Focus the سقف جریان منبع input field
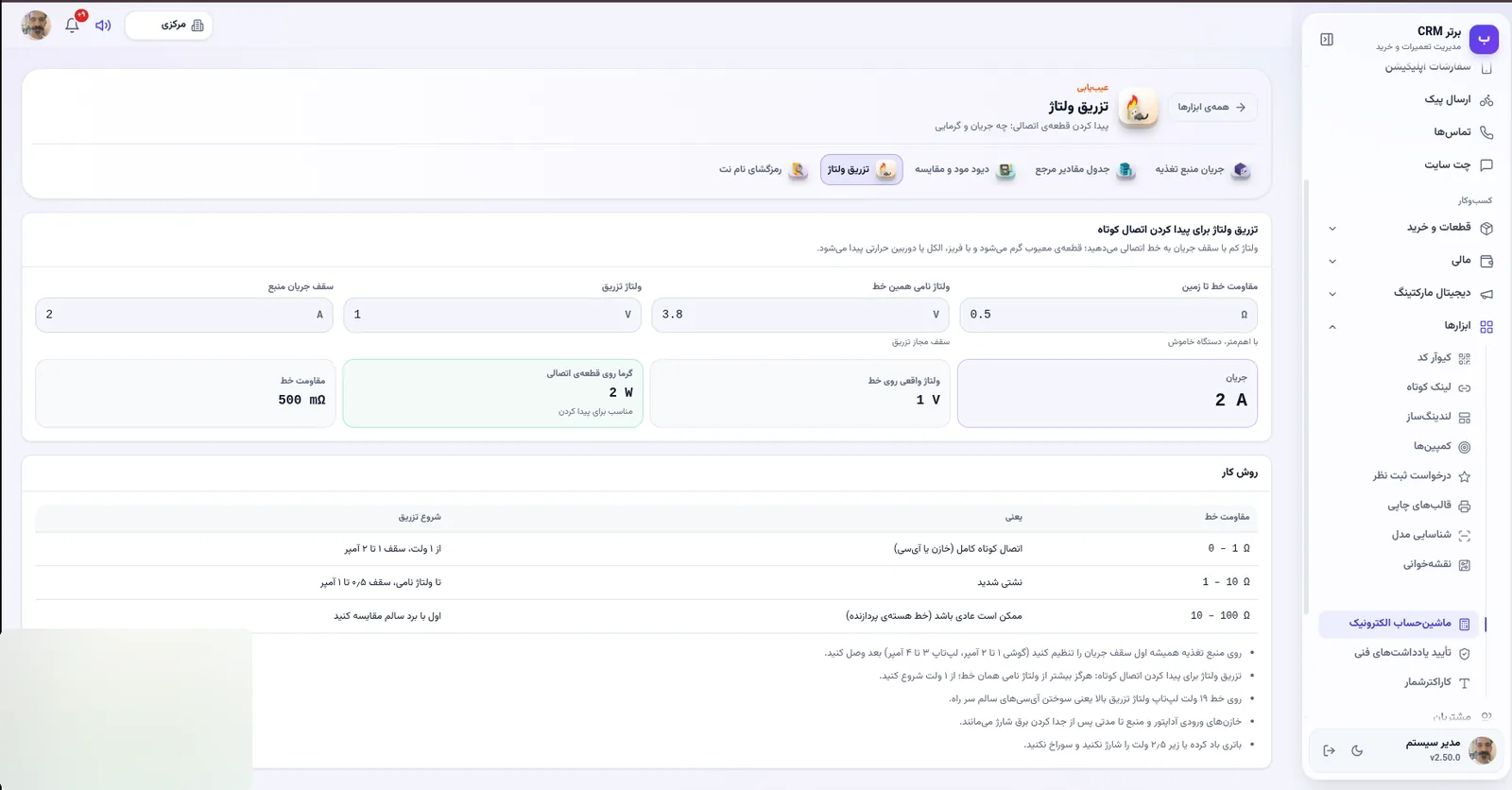 point(184,316)
